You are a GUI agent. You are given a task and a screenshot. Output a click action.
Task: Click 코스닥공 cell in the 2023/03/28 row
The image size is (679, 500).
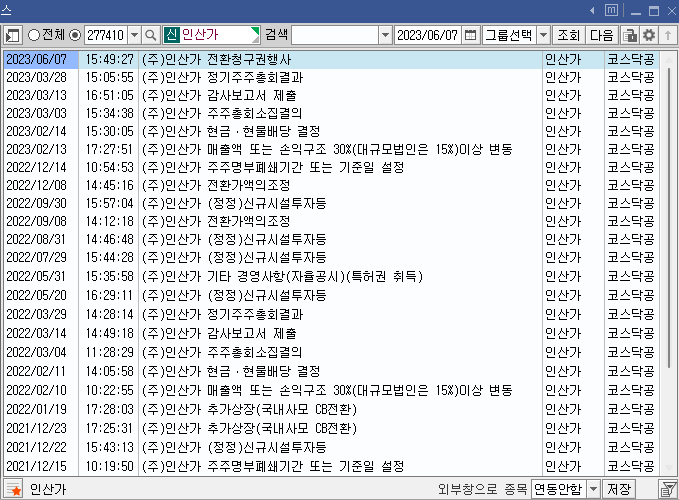pyautogui.click(x=631, y=77)
